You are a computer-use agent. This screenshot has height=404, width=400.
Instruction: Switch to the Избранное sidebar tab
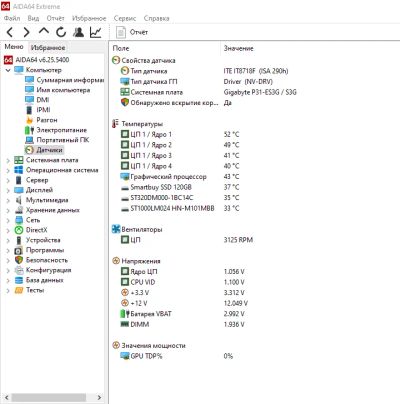click(x=48, y=48)
